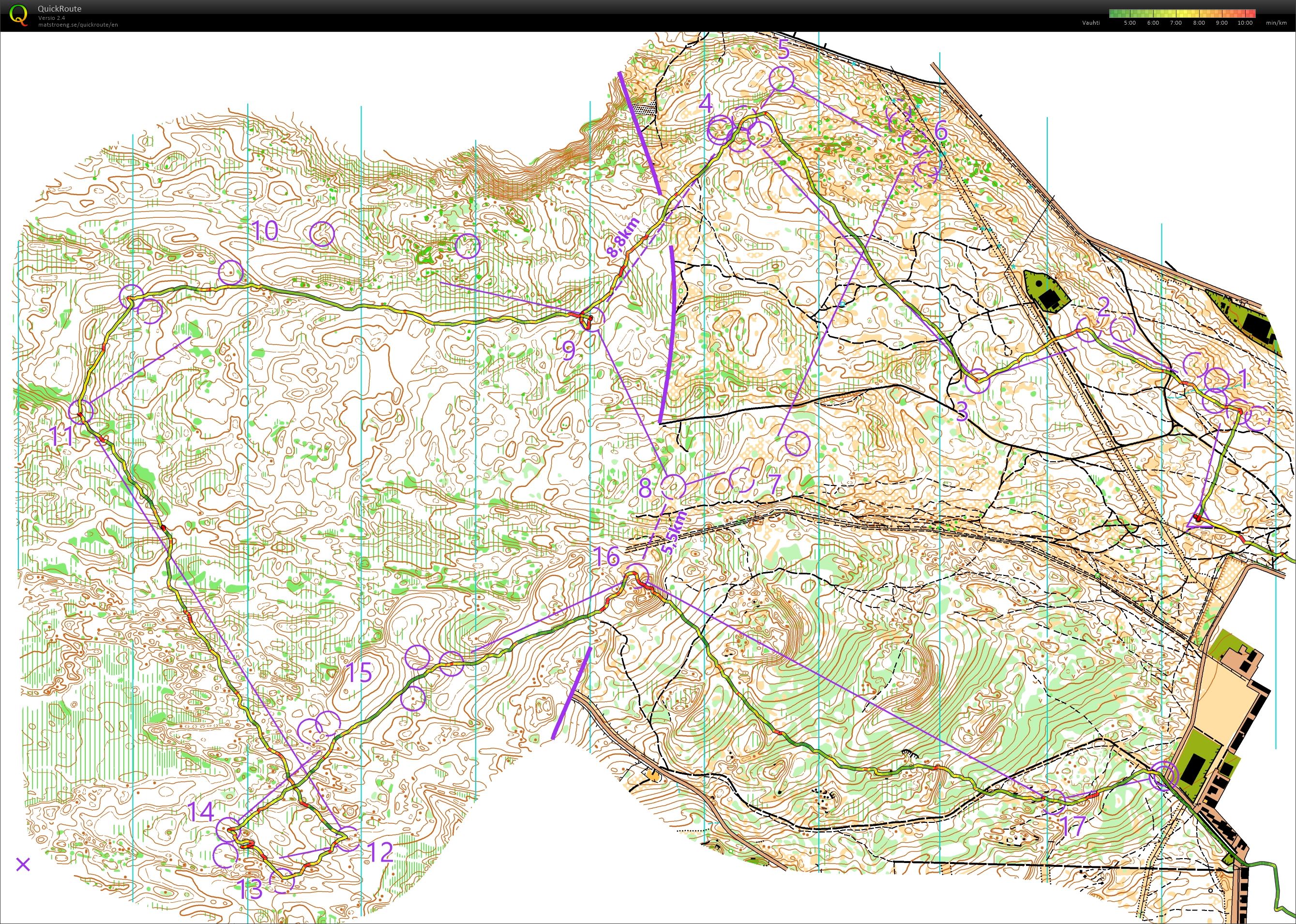The height and width of the screenshot is (924, 1296).
Task: Click control circle number 9
Action: tap(592, 320)
